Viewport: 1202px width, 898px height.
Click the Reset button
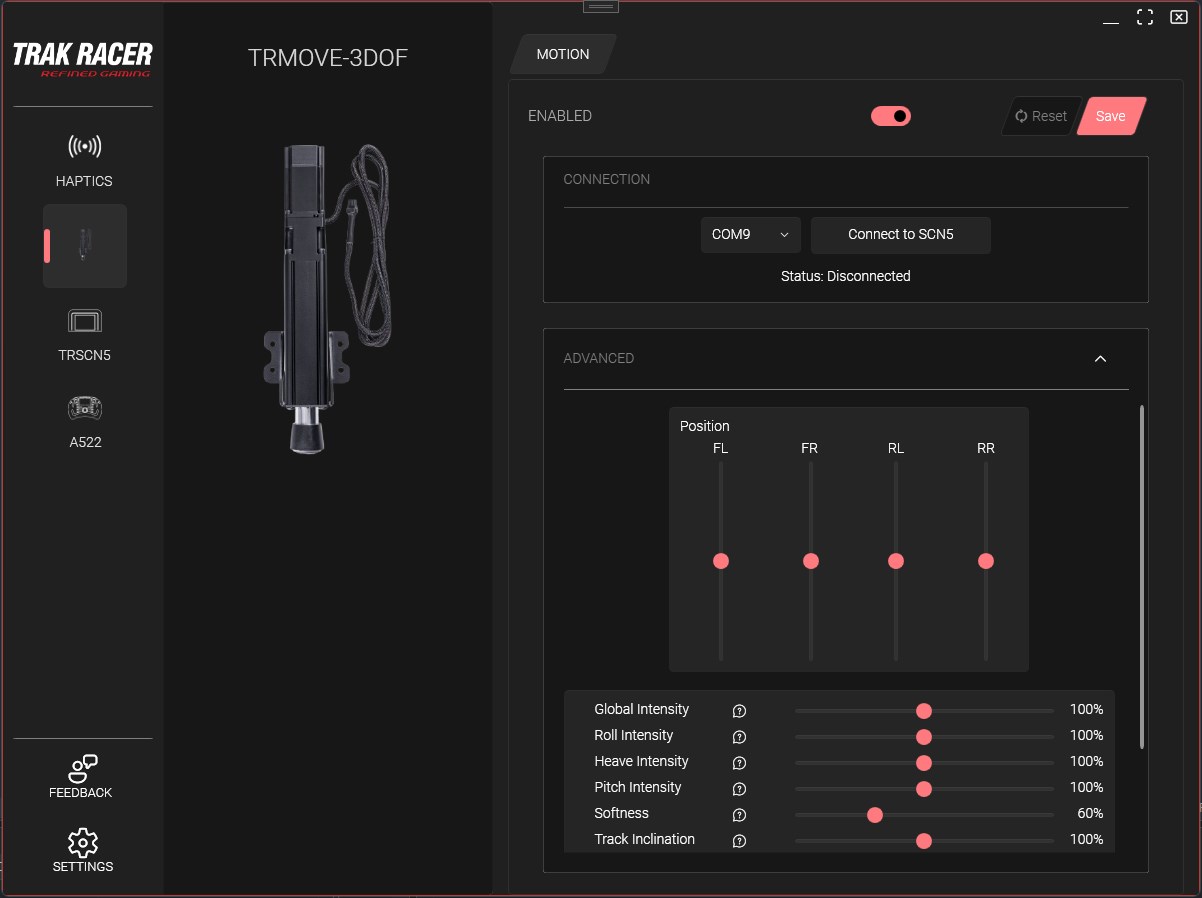pyautogui.click(x=1040, y=116)
